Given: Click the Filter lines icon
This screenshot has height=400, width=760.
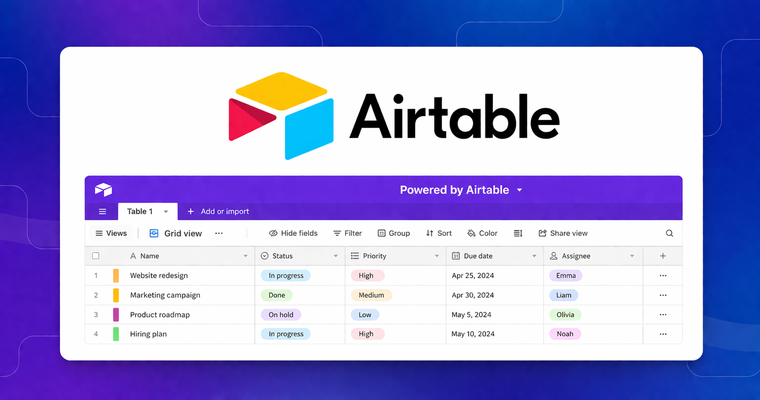Looking at the screenshot, I should point(337,233).
